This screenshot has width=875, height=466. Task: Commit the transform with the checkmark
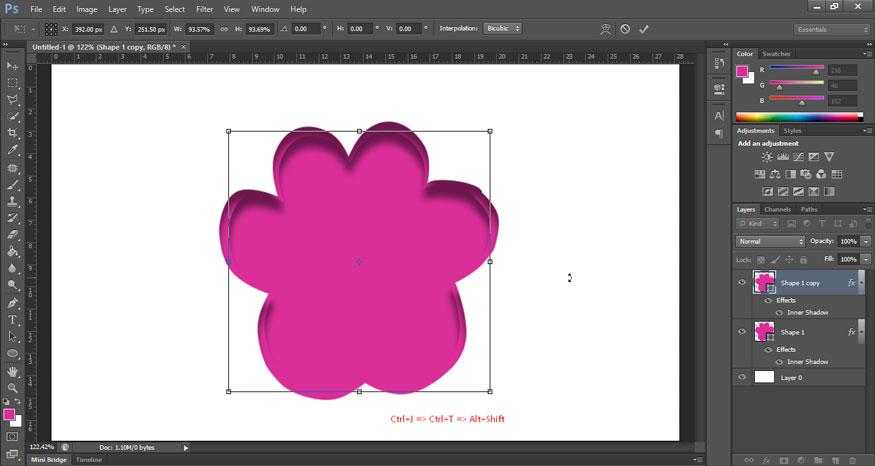click(644, 29)
